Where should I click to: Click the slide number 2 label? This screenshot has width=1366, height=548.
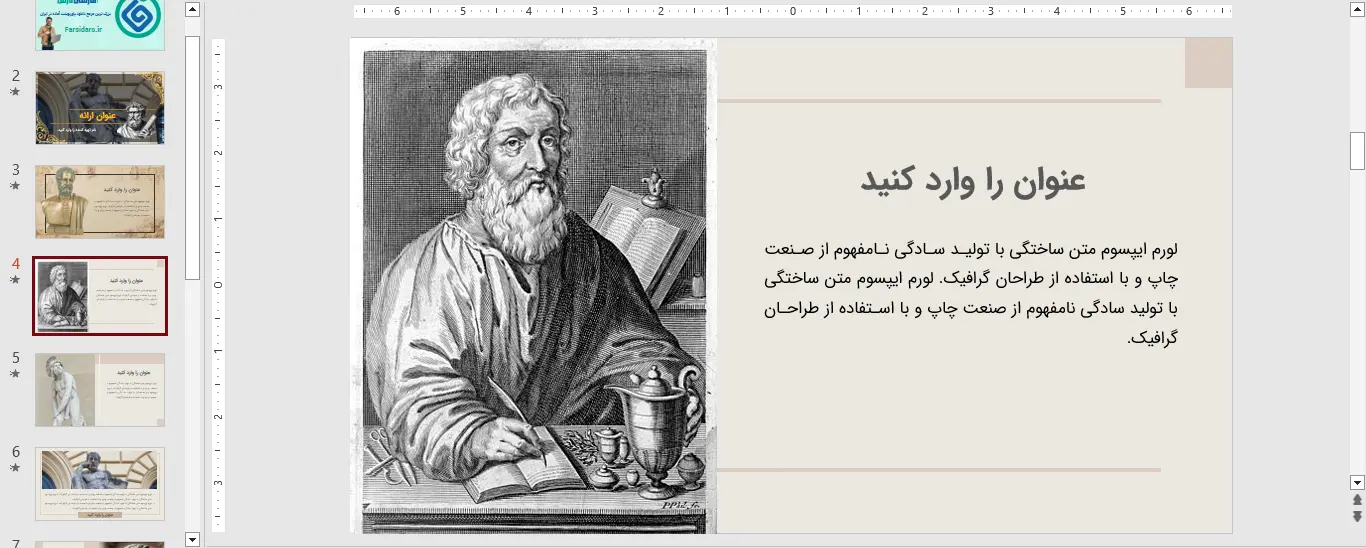[x=15, y=76]
